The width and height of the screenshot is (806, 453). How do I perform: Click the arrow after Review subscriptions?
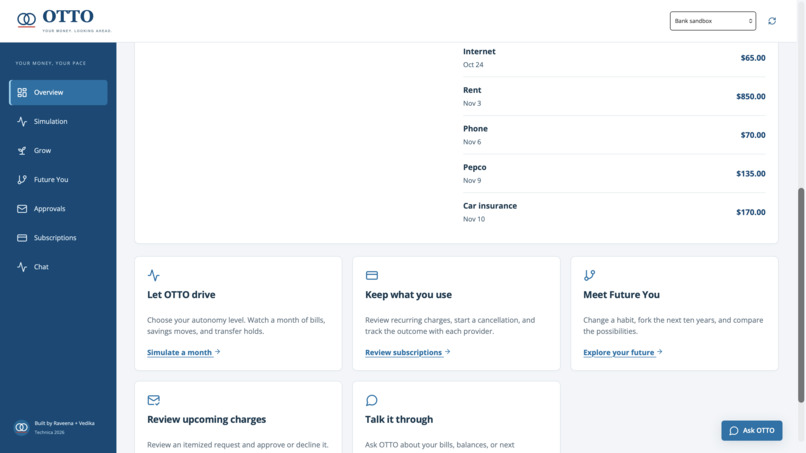(x=447, y=352)
